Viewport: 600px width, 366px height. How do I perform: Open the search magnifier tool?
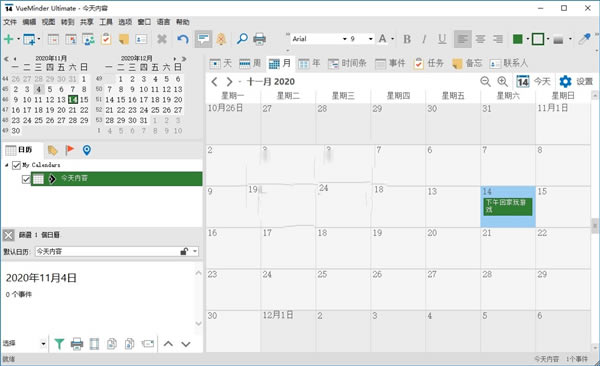(242, 39)
